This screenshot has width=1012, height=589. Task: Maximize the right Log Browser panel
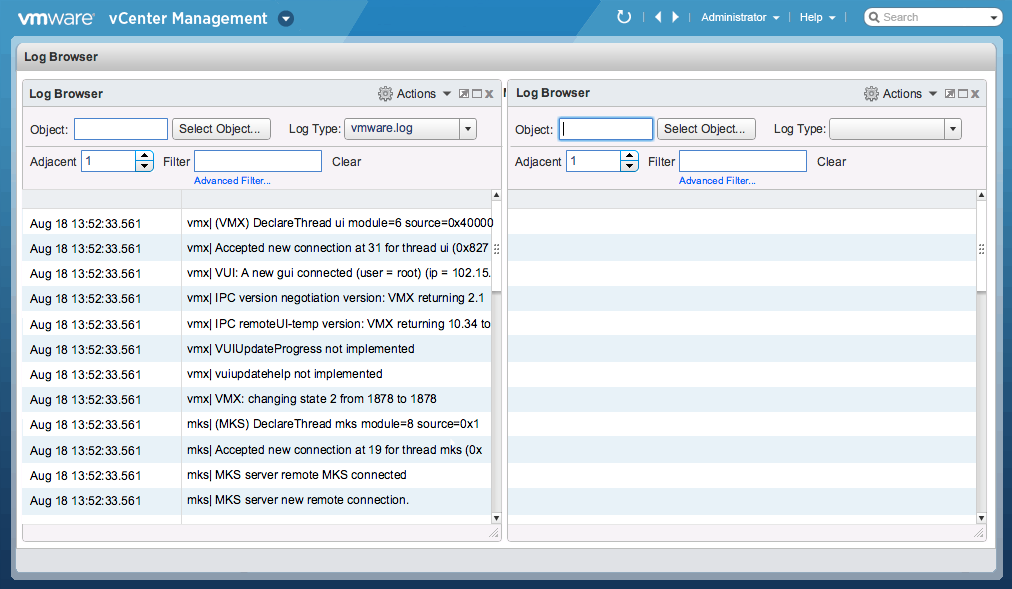962,94
